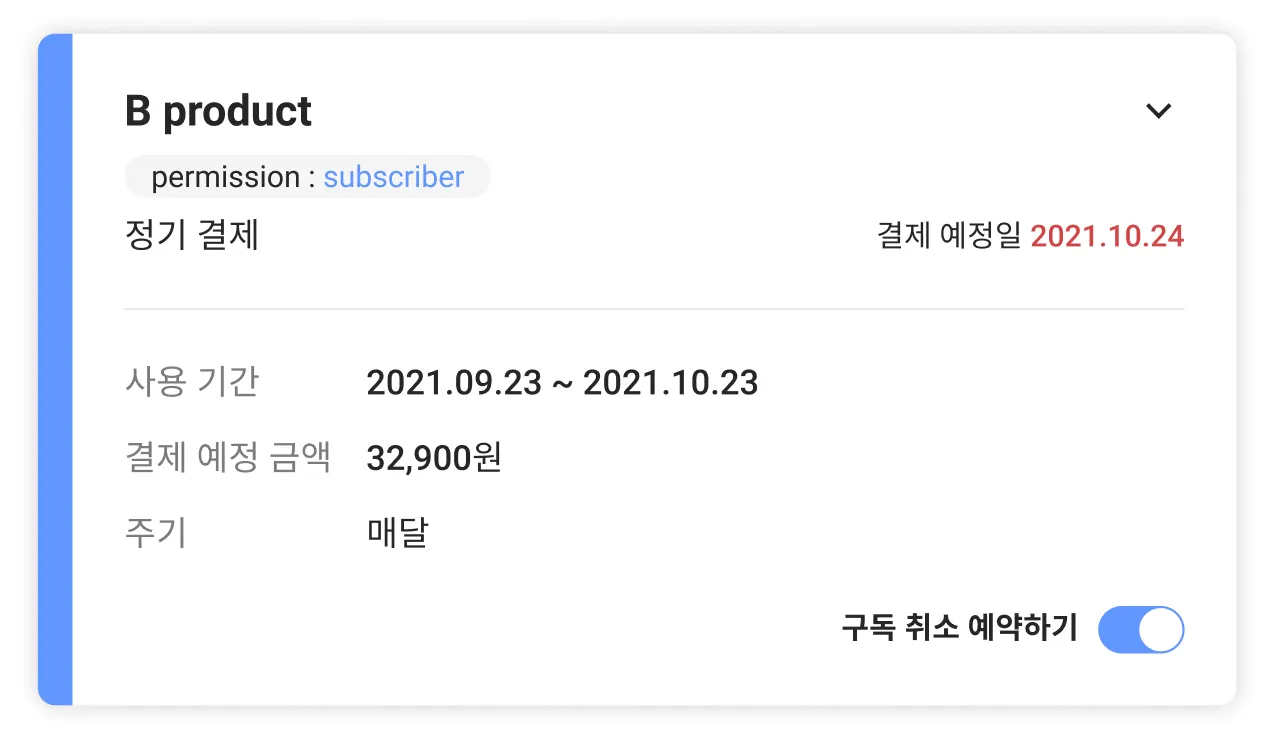Select the 결제 예정 금액 label

[x=228, y=458]
